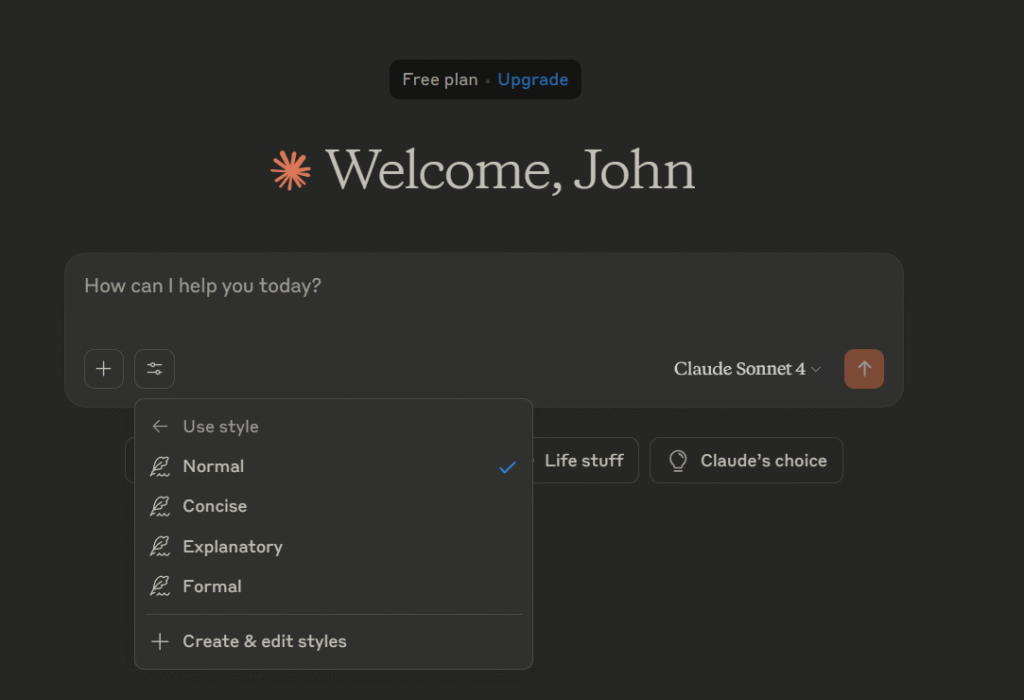Click the quill icon beside Formal
1024x700 pixels.
pos(160,586)
